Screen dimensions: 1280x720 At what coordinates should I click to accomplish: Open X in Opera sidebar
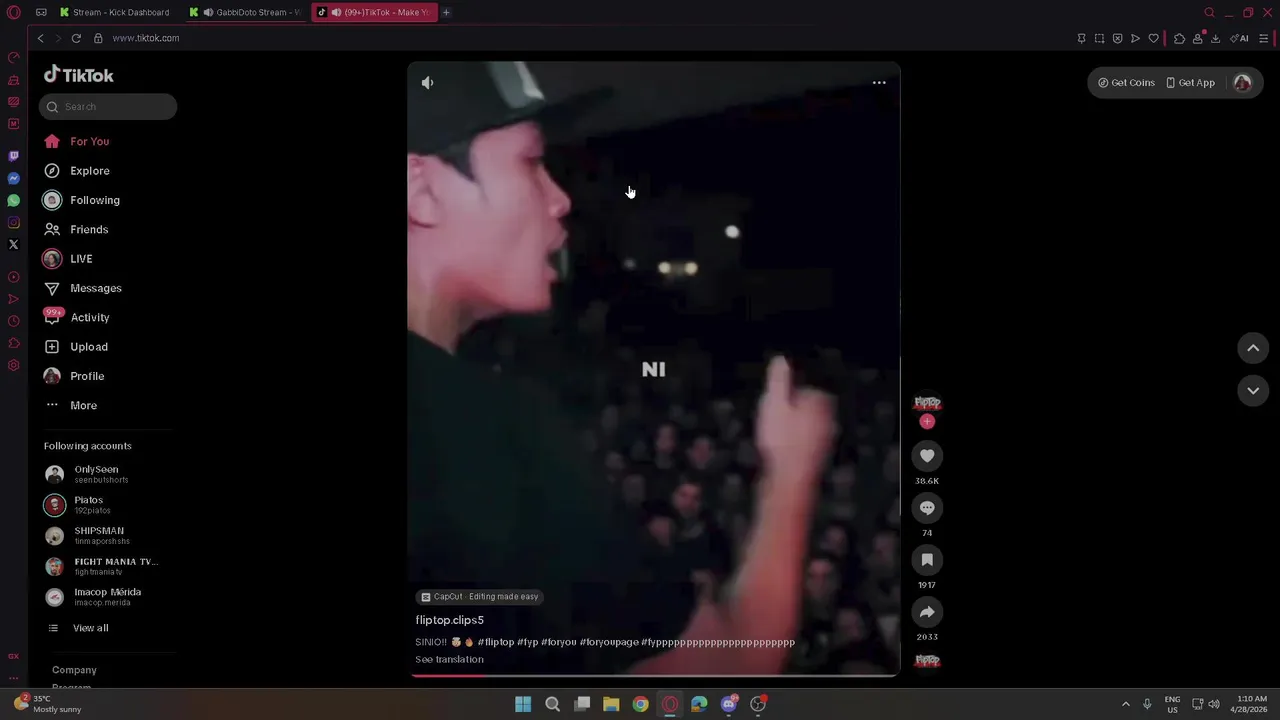pyautogui.click(x=13, y=244)
